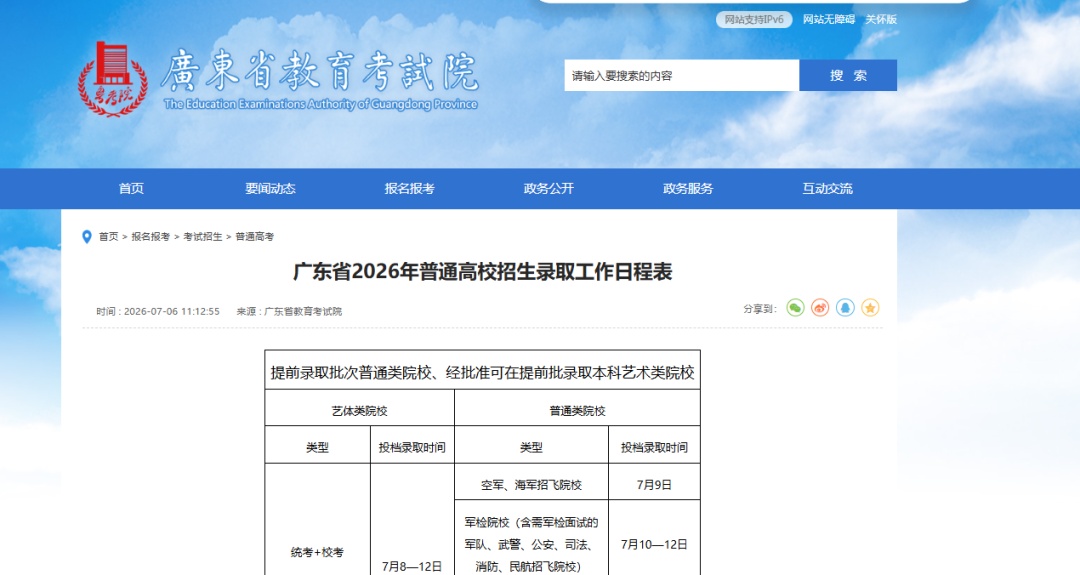Share the article to Weibo icon
The width and height of the screenshot is (1080, 575).
(x=820, y=308)
